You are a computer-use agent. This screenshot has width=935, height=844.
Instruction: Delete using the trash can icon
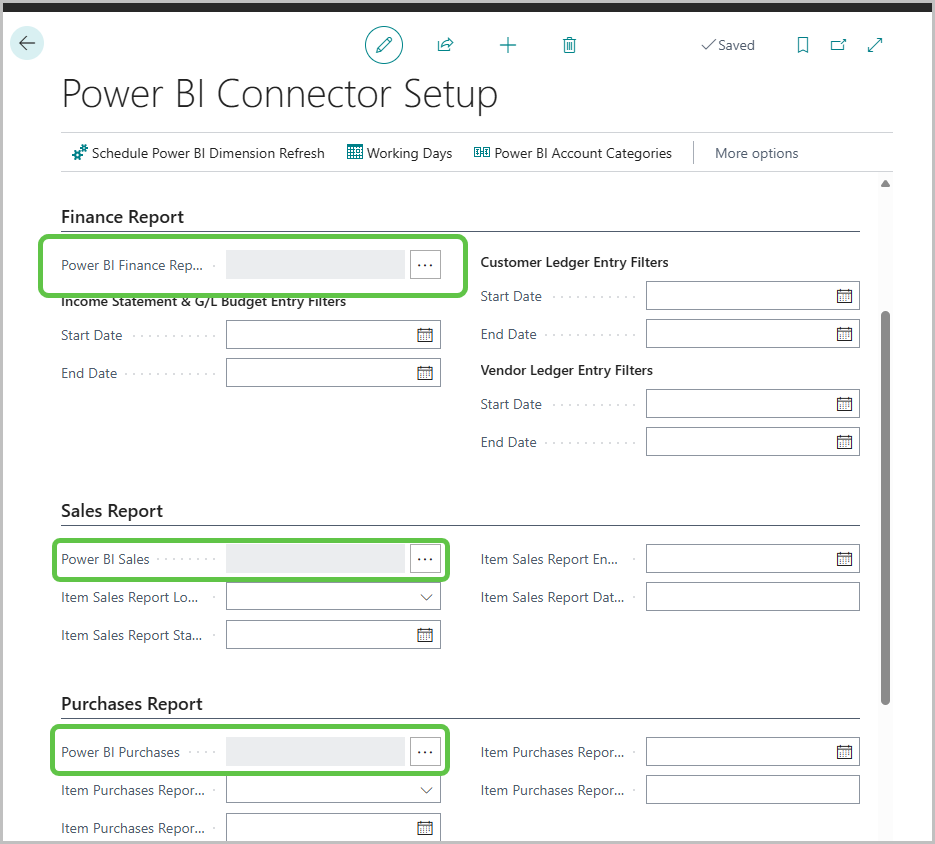[x=569, y=45]
